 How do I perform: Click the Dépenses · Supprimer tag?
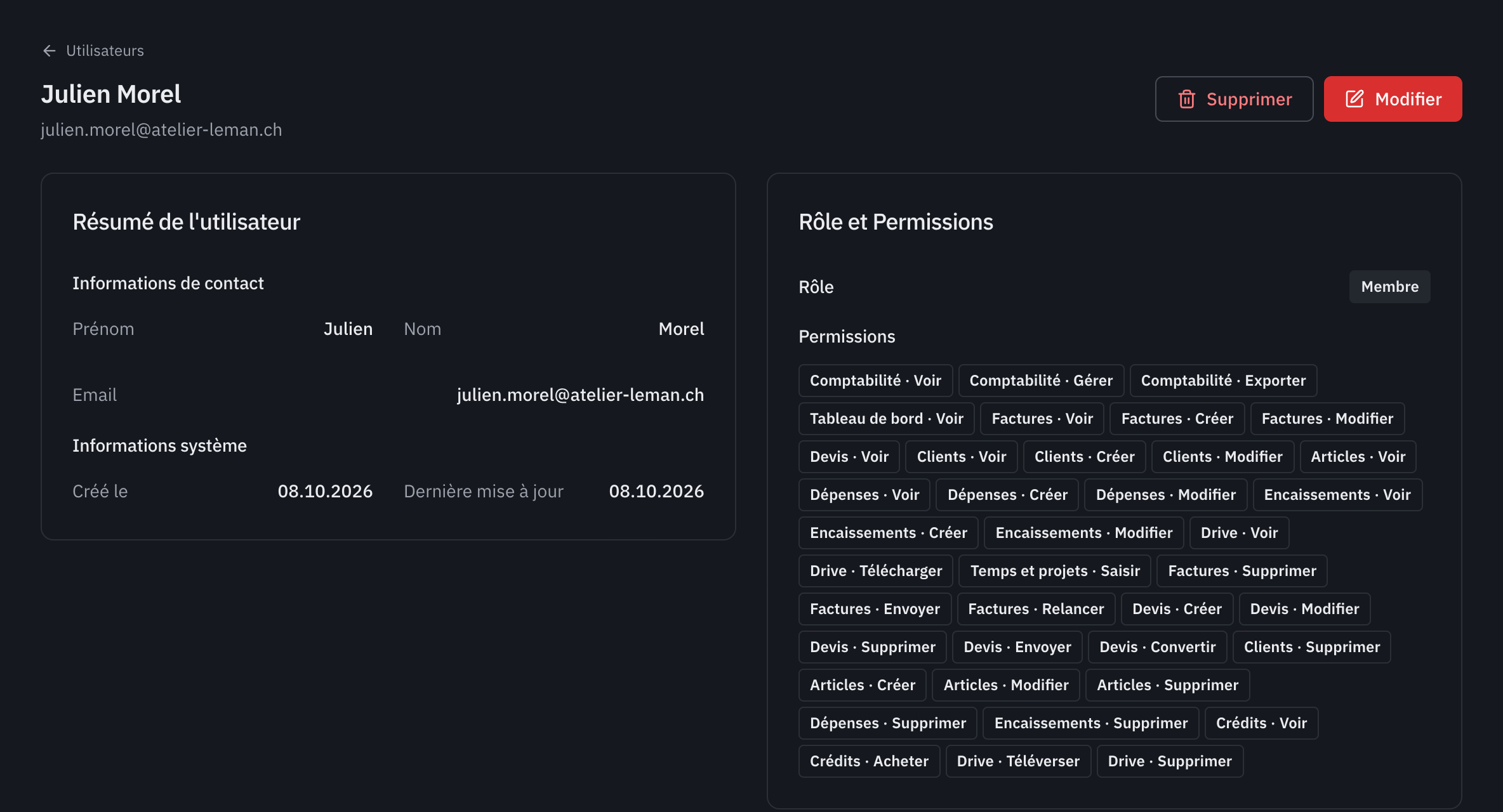[x=887, y=723]
